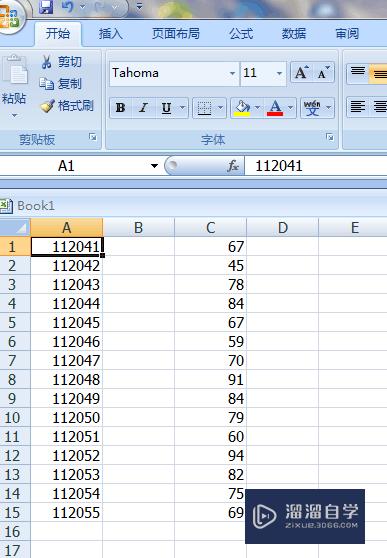Select cell containing 112041
The height and width of the screenshot is (558, 387).
point(67,246)
